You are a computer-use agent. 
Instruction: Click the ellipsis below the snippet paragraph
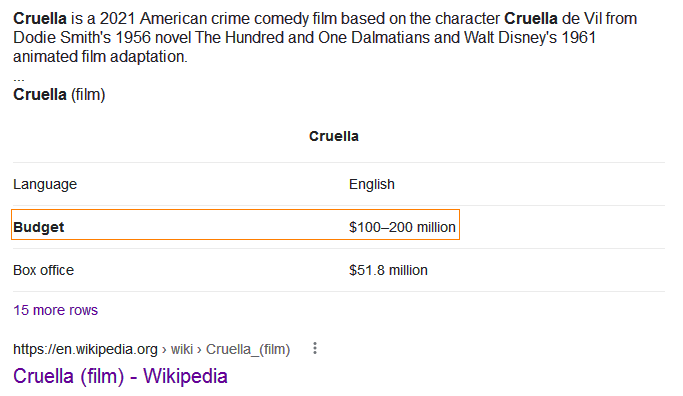click(19, 79)
